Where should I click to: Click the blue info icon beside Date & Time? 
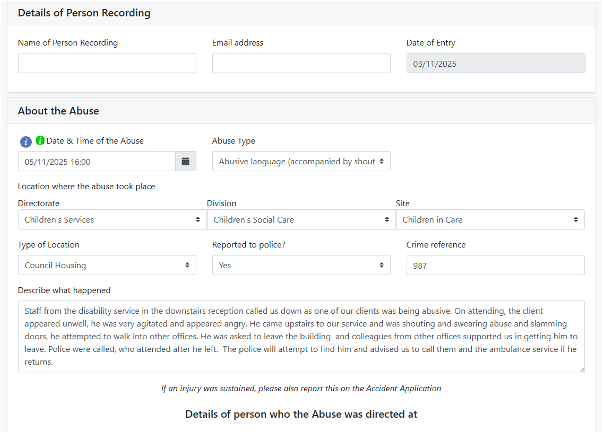(26, 141)
